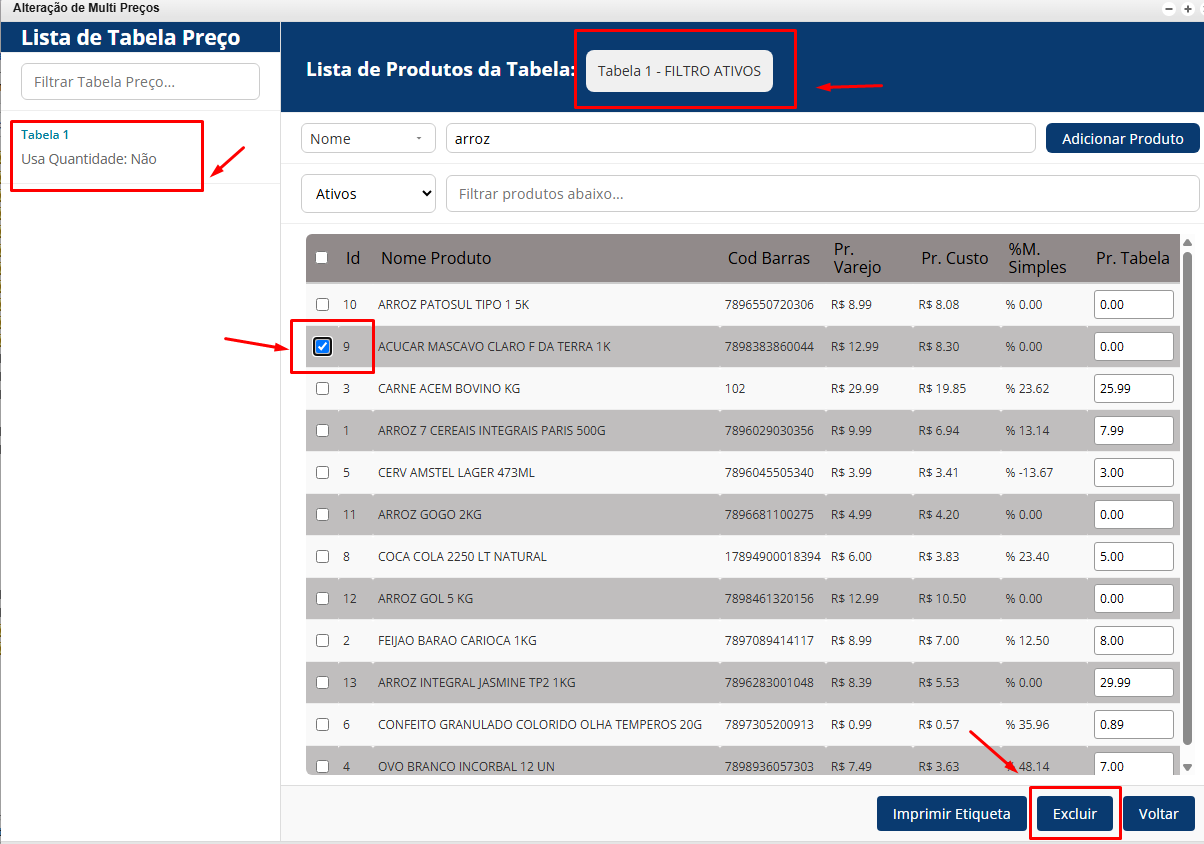
Task: Toggle the select-all checkbox in table header
Action: (x=322, y=257)
